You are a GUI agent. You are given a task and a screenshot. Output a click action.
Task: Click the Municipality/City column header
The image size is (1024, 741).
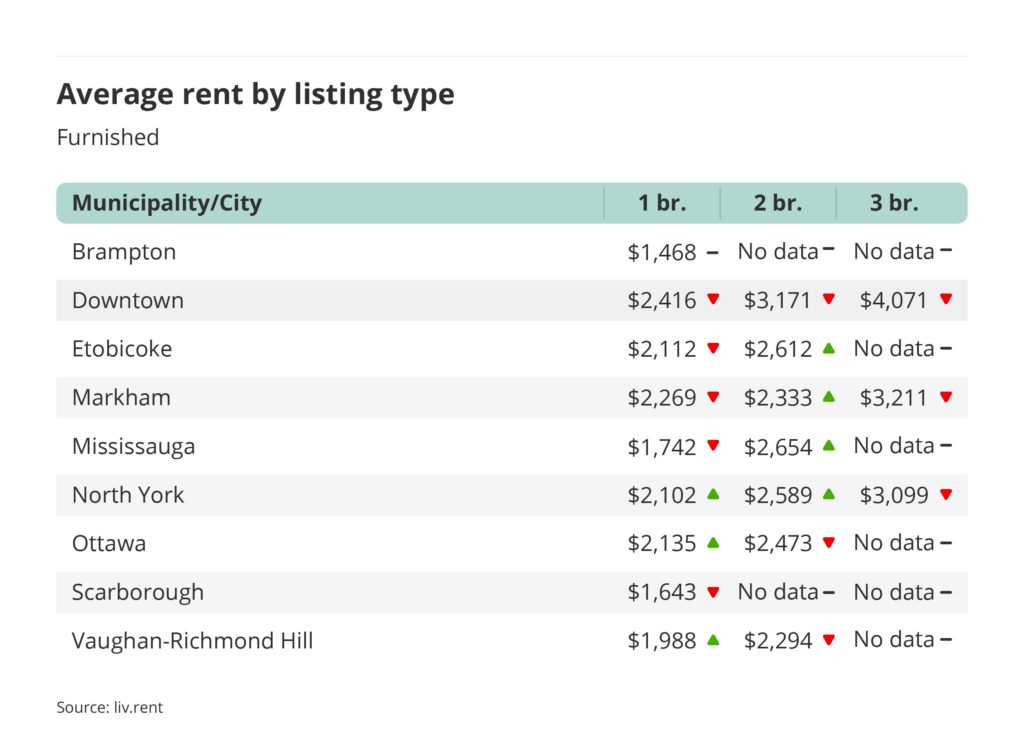(x=167, y=204)
